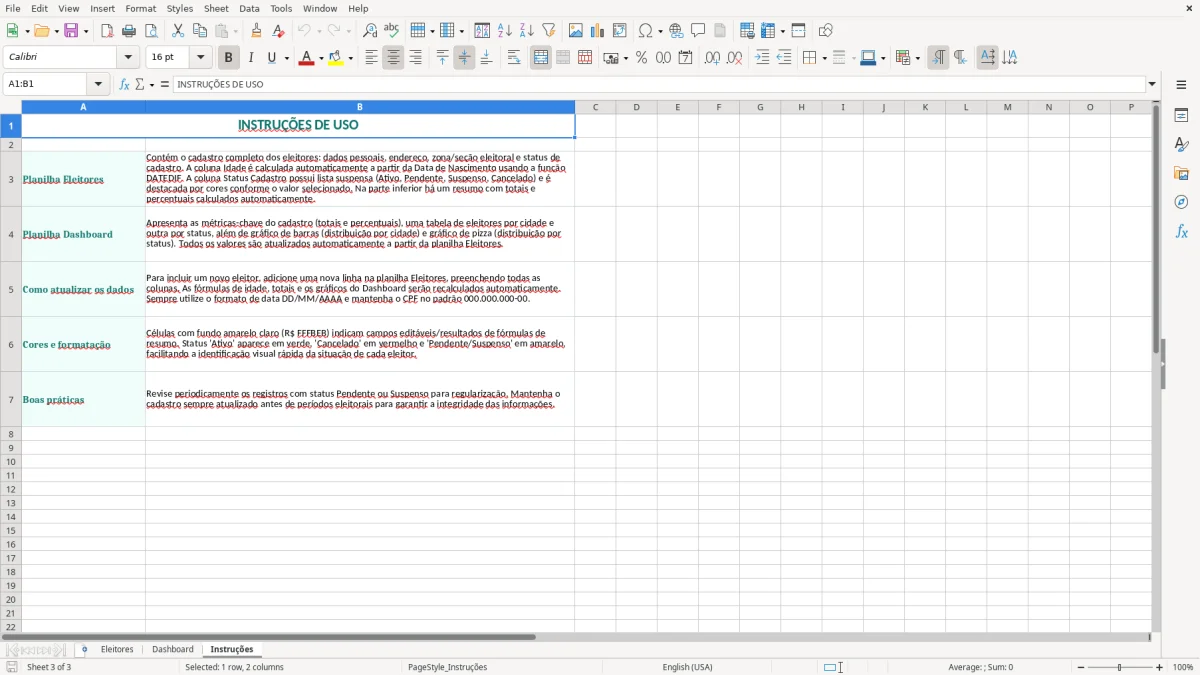
Task: Cut the selection with scissors icon
Action: point(178,31)
